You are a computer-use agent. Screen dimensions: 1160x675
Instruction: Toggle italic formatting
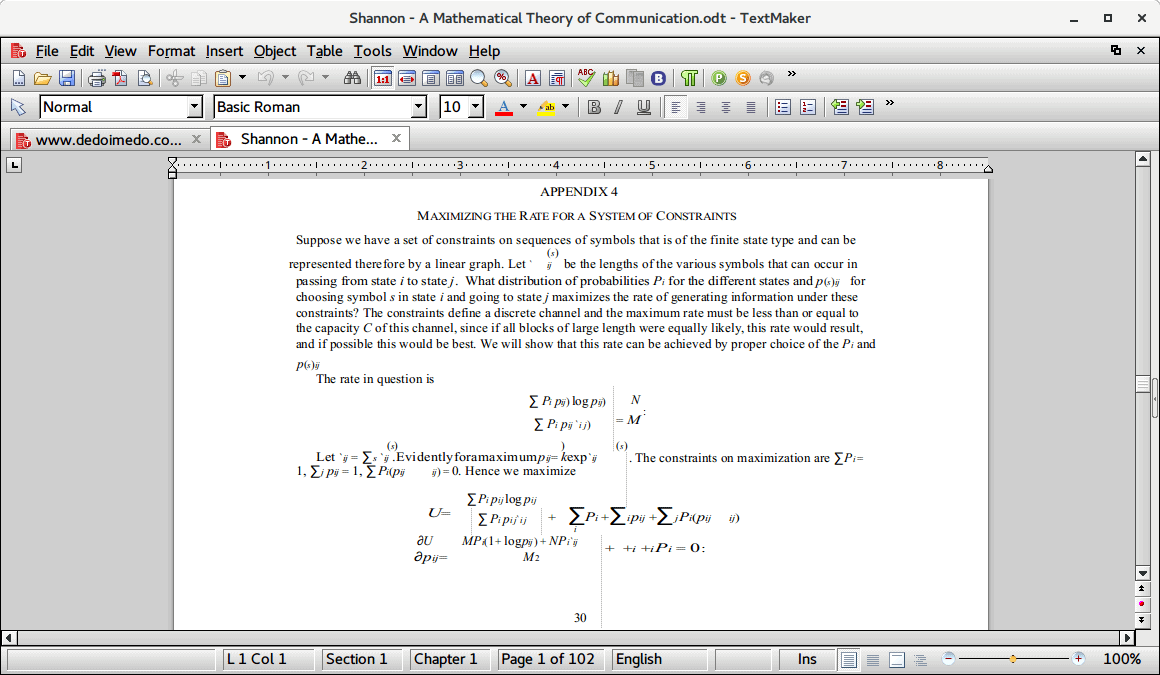pyautogui.click(x=618, y=107)
